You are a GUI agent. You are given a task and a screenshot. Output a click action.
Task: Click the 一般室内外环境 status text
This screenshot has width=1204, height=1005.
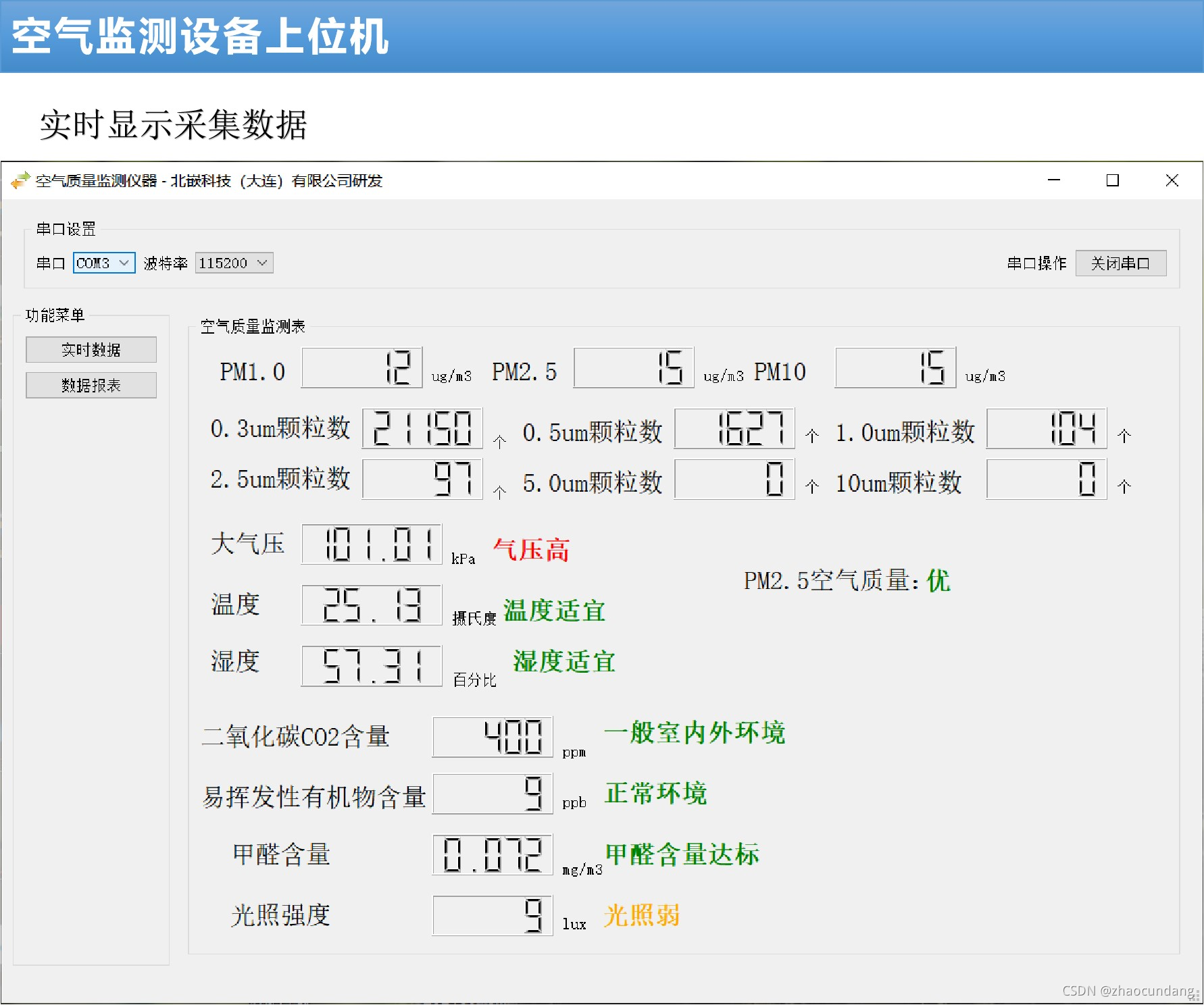tap(695, 733)
